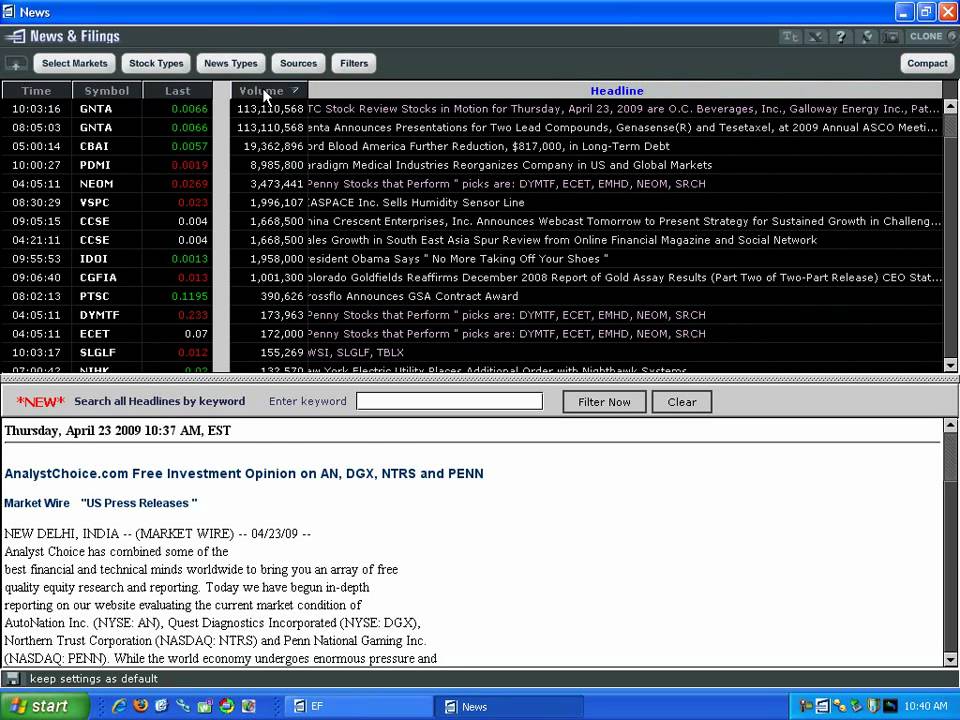The image size is (960, 720).
Task: Open the Windows Start menu
Action: (x=44, y=707)
